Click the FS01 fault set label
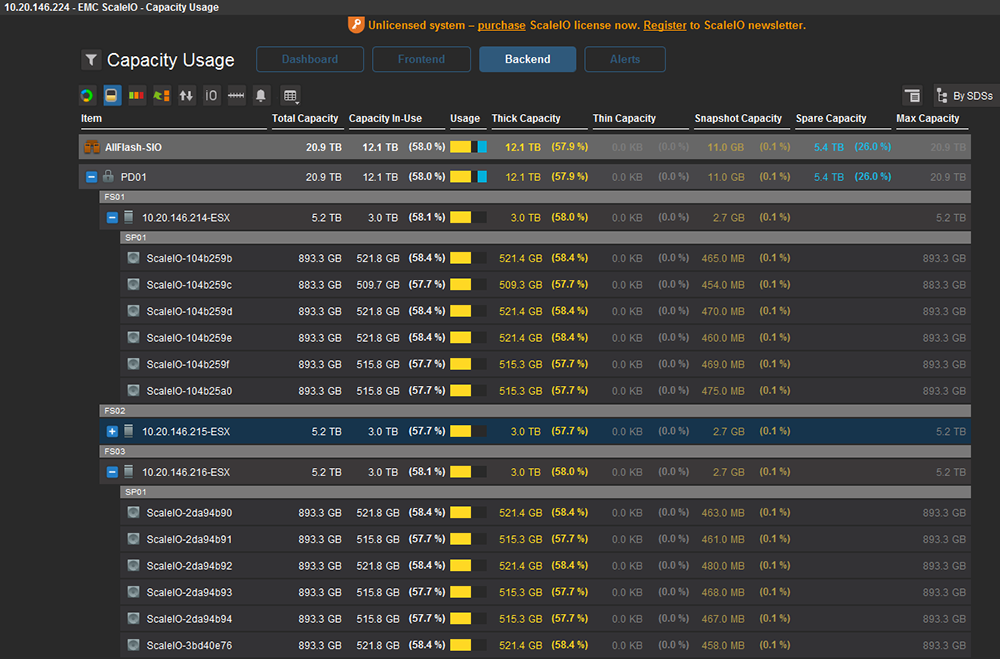The width and height of the screenshot is (1000, 659). 115,197
